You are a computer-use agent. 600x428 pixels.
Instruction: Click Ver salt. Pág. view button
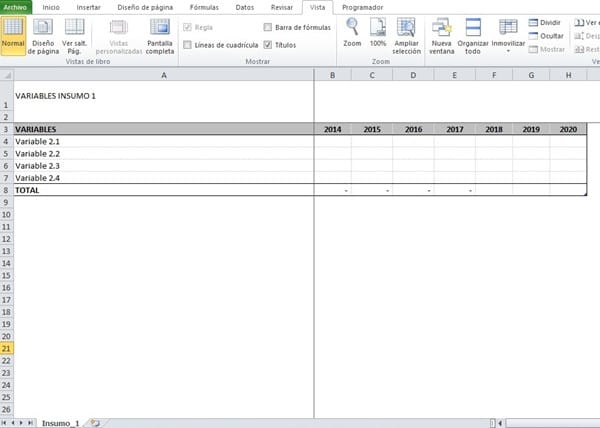coord(74,36)
